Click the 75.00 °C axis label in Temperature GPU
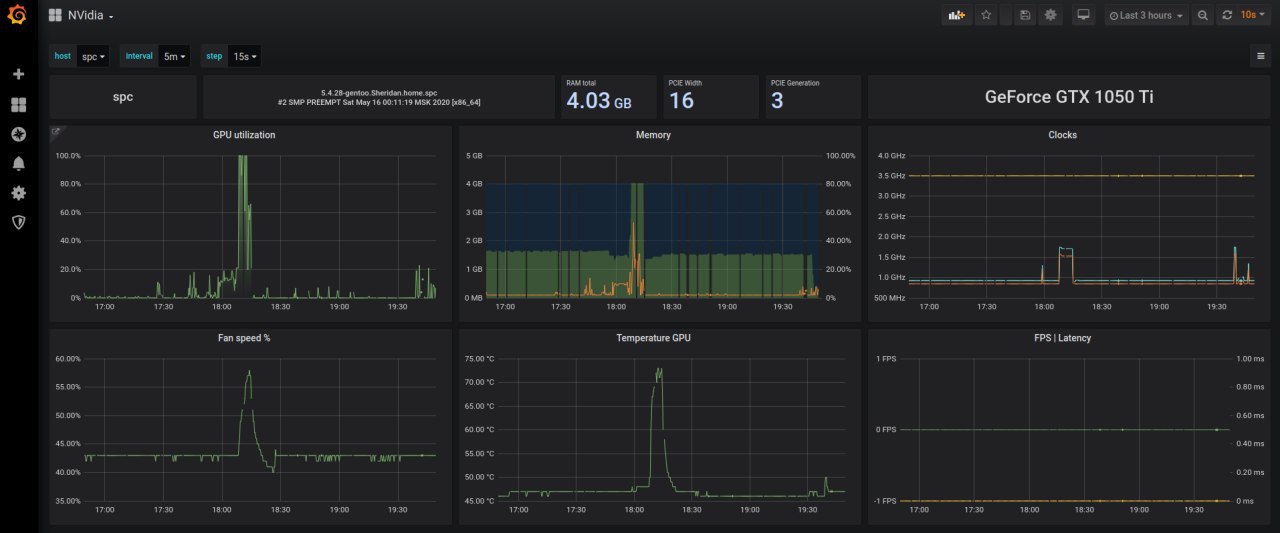The height and width of the screenshot is (533, 1280). pos(480,358)
